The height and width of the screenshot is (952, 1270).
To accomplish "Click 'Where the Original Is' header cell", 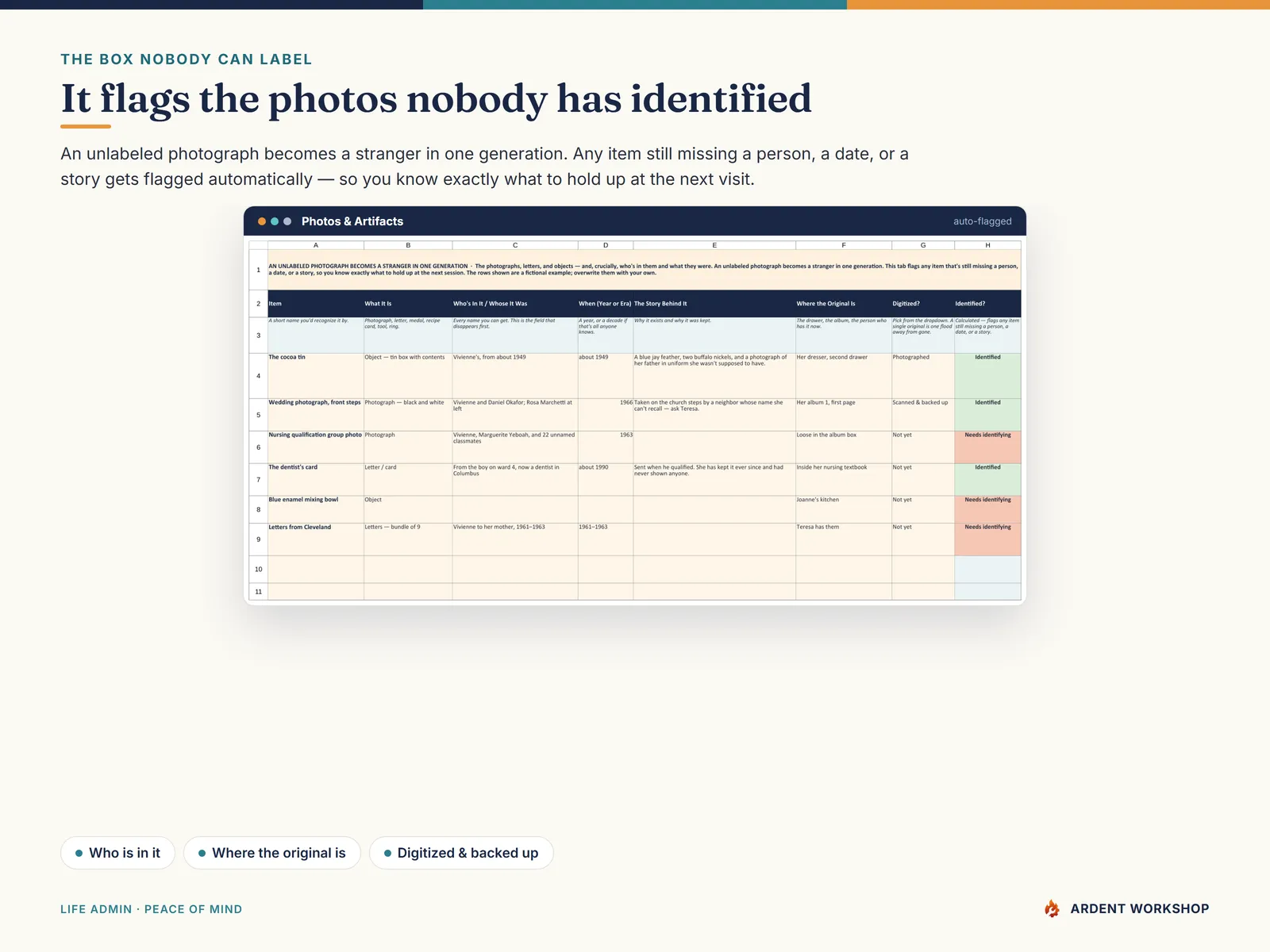I will [x=844, y=304].
